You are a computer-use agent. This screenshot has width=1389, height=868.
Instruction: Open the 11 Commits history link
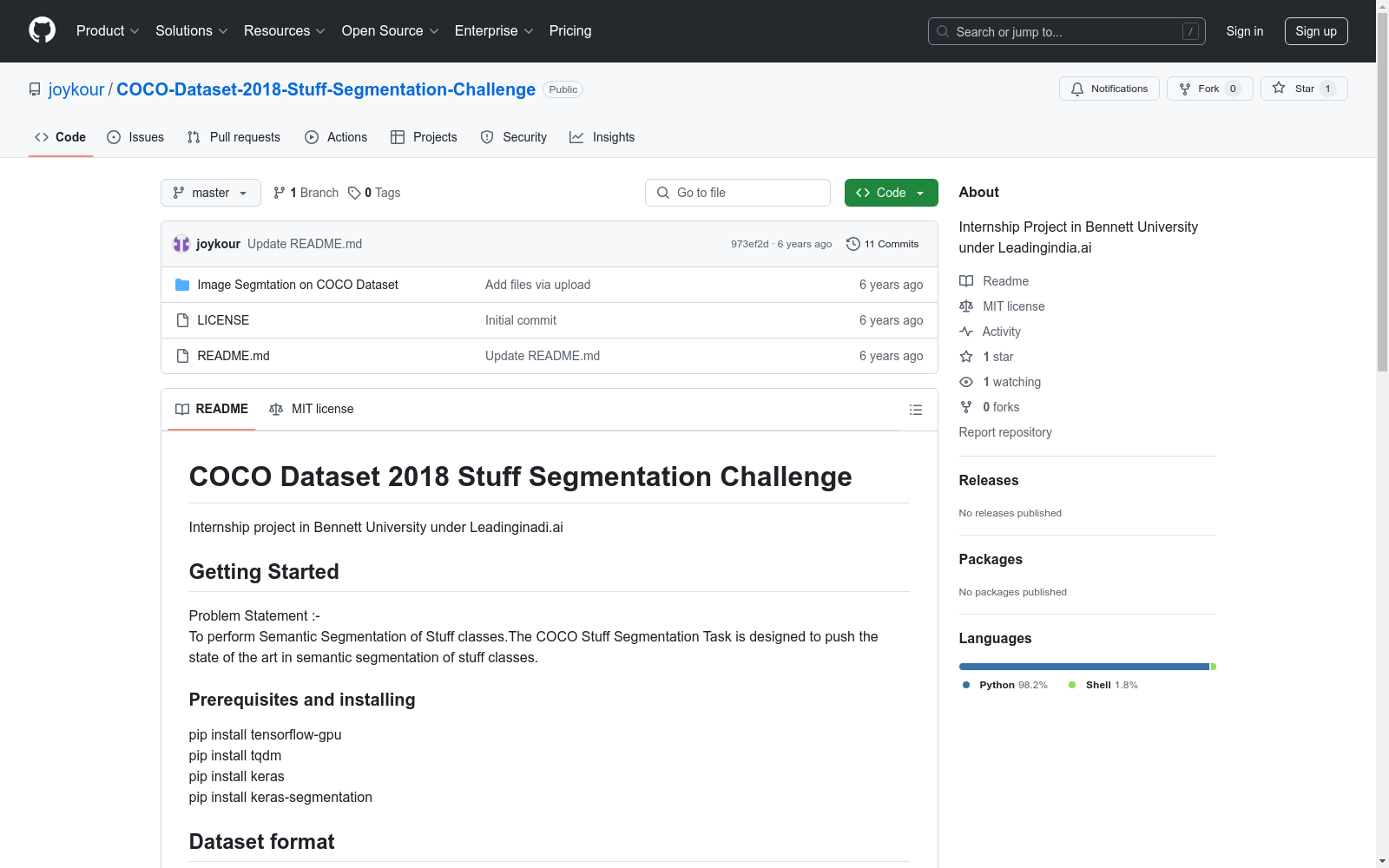pos(883,244)
